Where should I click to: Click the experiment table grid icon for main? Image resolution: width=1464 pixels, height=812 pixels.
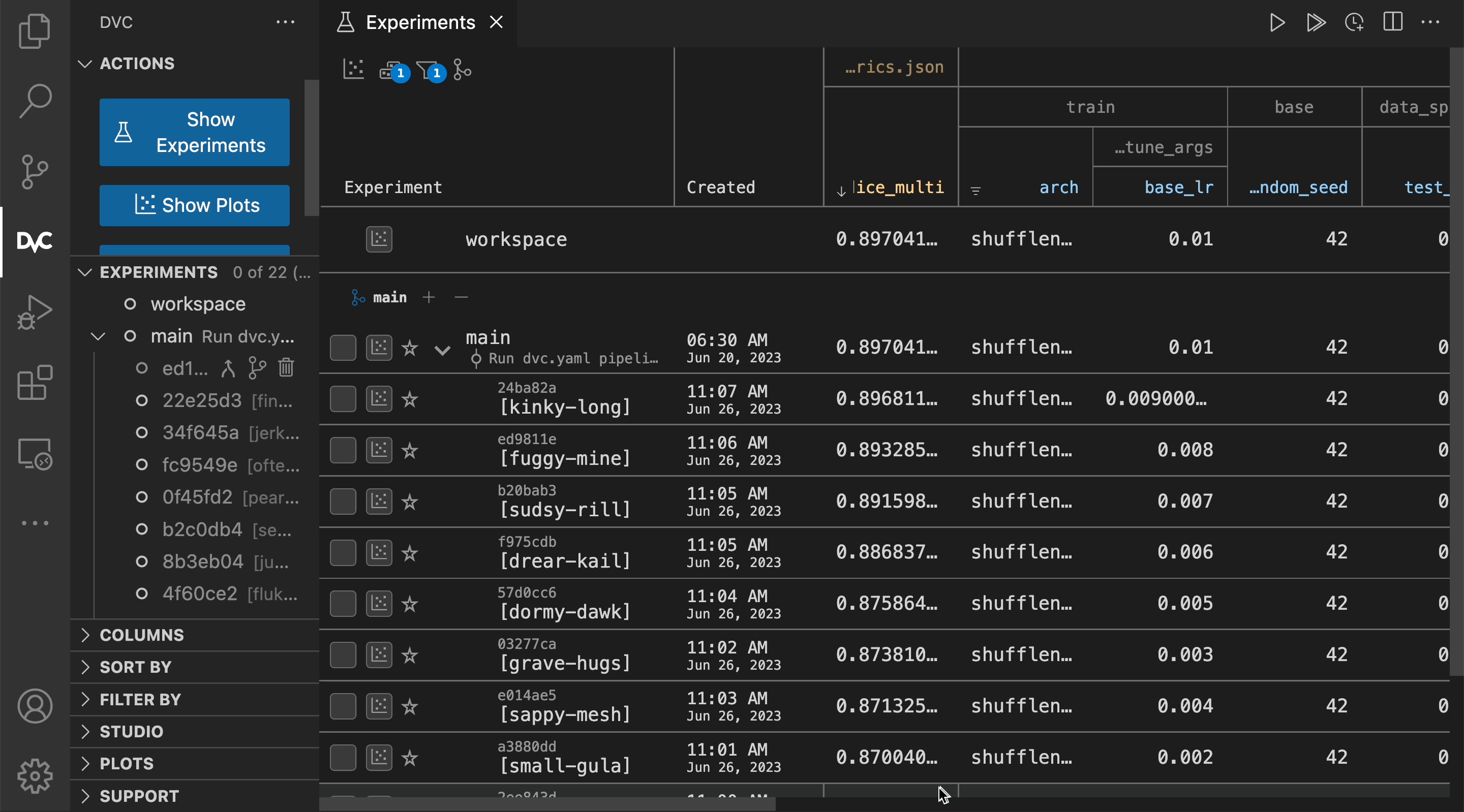(379, 347)
